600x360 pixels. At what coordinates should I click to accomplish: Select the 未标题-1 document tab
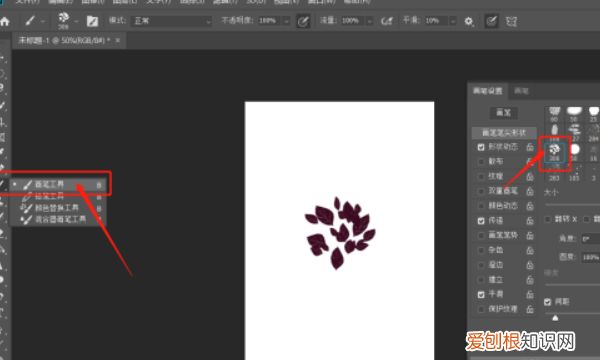tap(64, 40)
